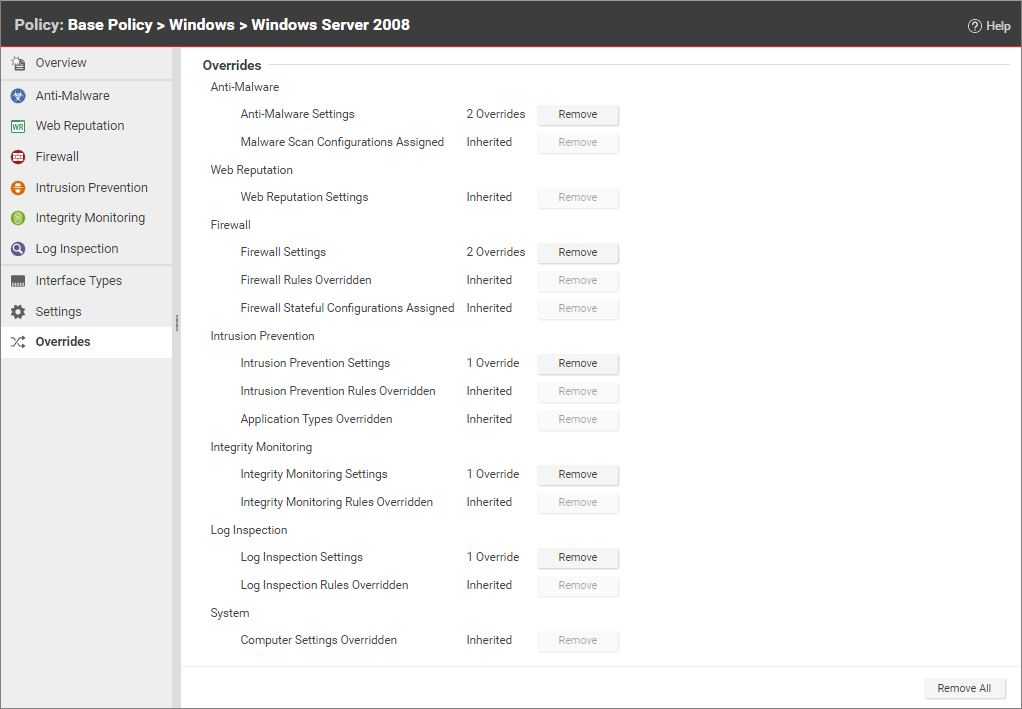This screenshot has width=1022, height=709.
Task: Remove Anti-Malware Settings overrides
Action: tap(578, 115)
